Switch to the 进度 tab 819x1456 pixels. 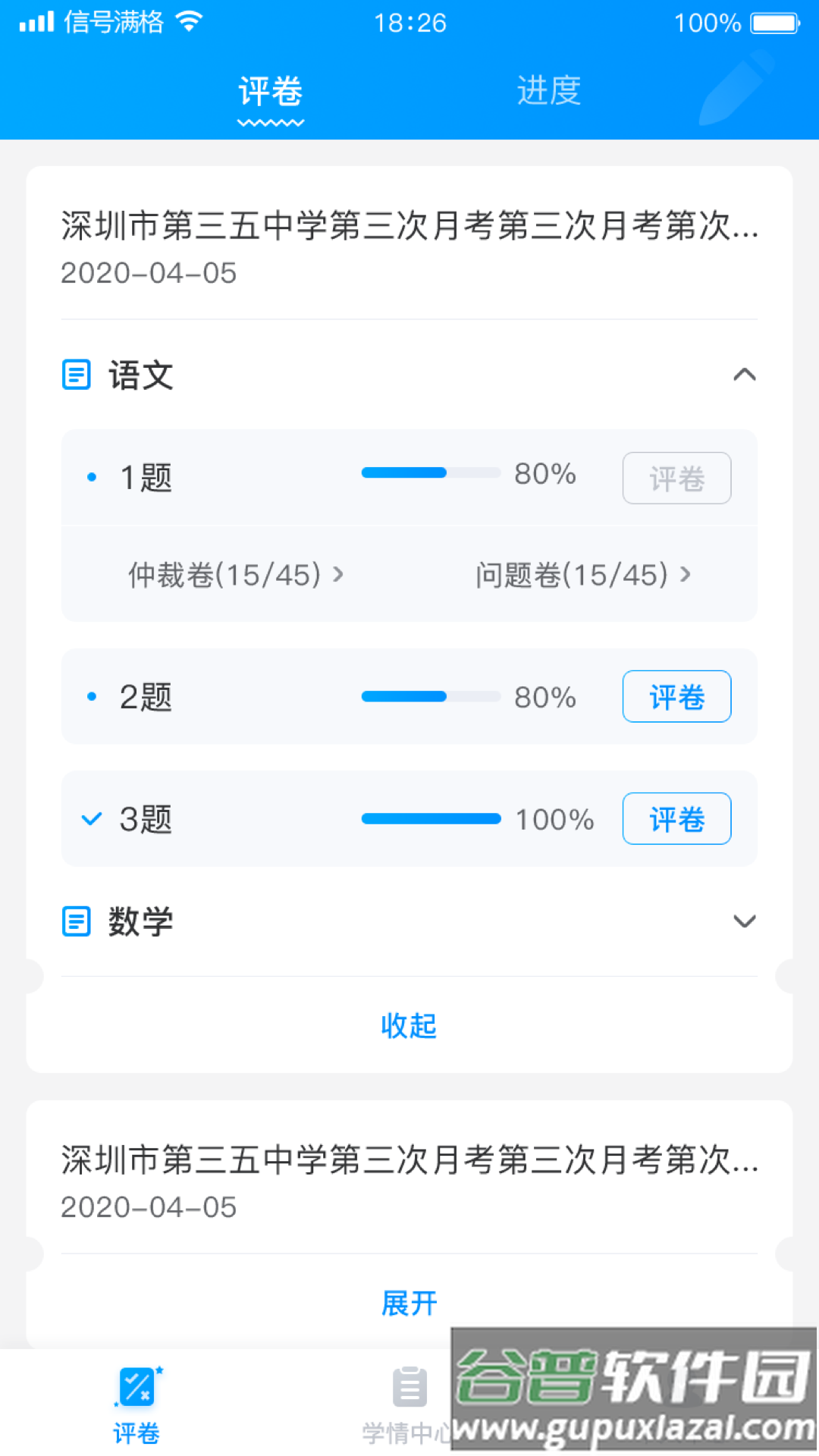pos(549,91)
